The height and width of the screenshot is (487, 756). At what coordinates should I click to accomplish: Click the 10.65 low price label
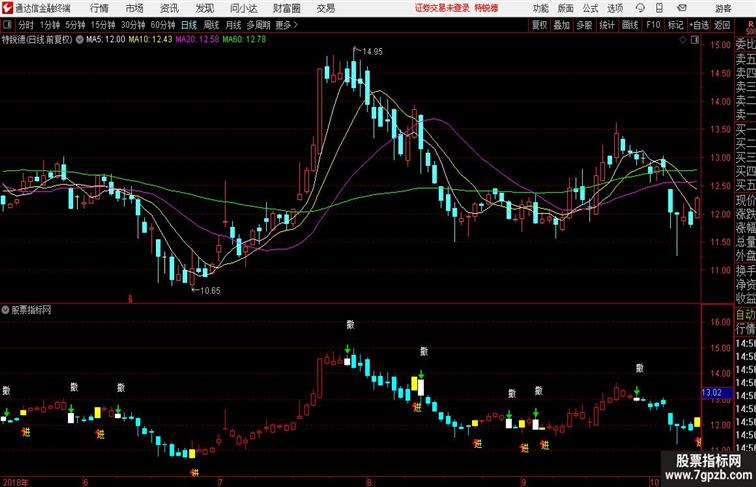tap(210, 291)
